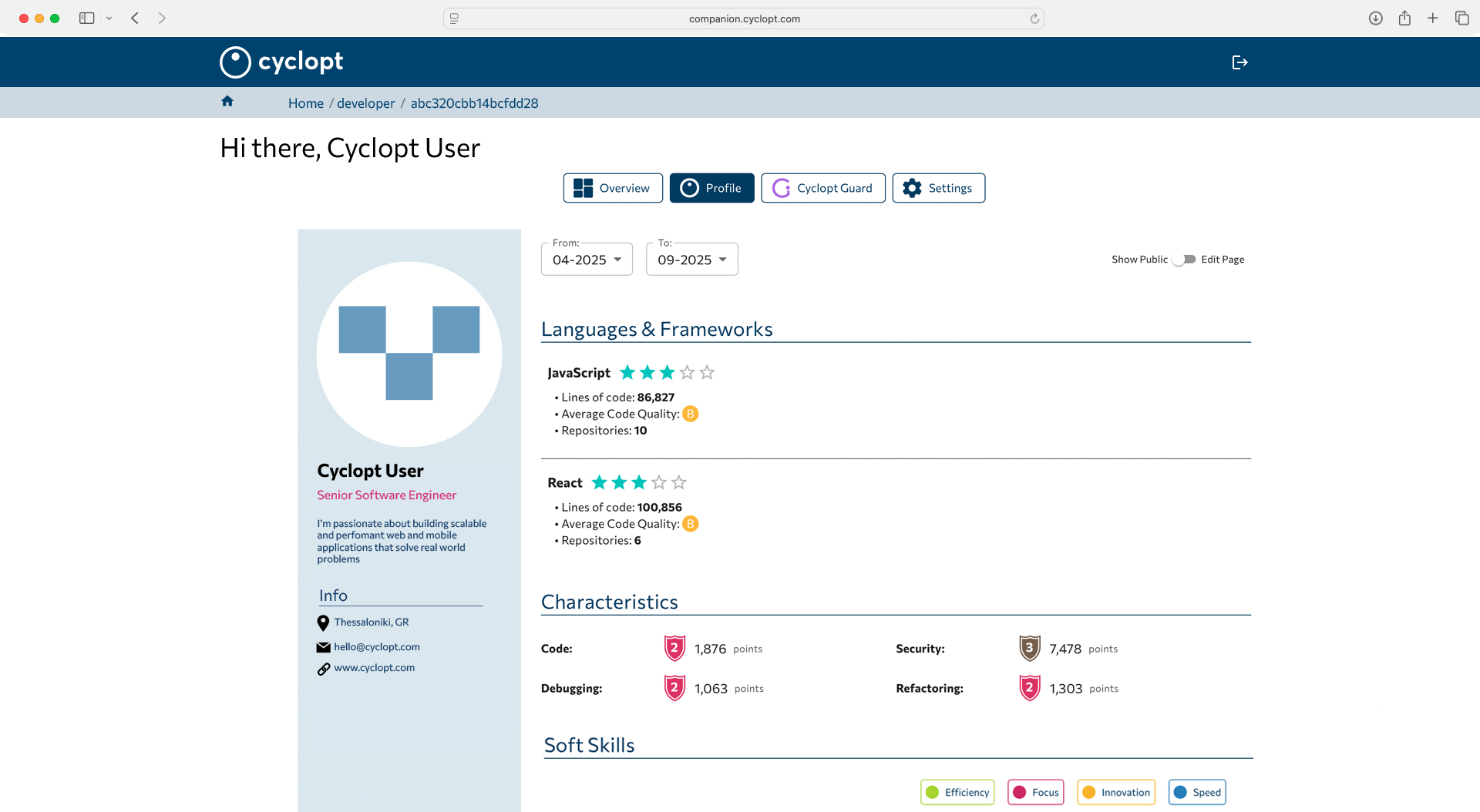Click the Settings gear icon
The image size is (1480, 812).
(912, 188)
